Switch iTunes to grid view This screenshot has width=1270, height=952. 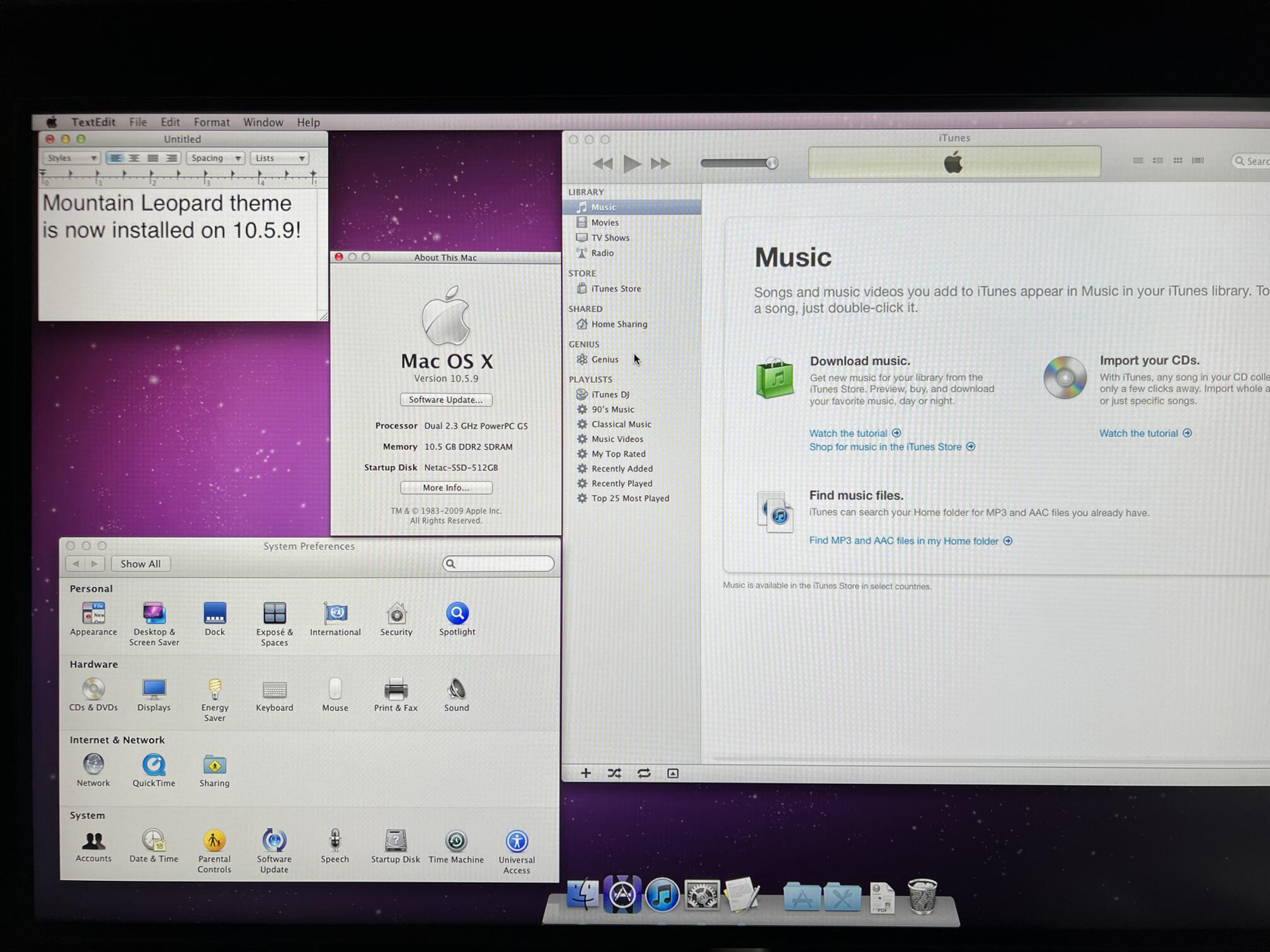pyautogui.click(x=1177, y=161)
